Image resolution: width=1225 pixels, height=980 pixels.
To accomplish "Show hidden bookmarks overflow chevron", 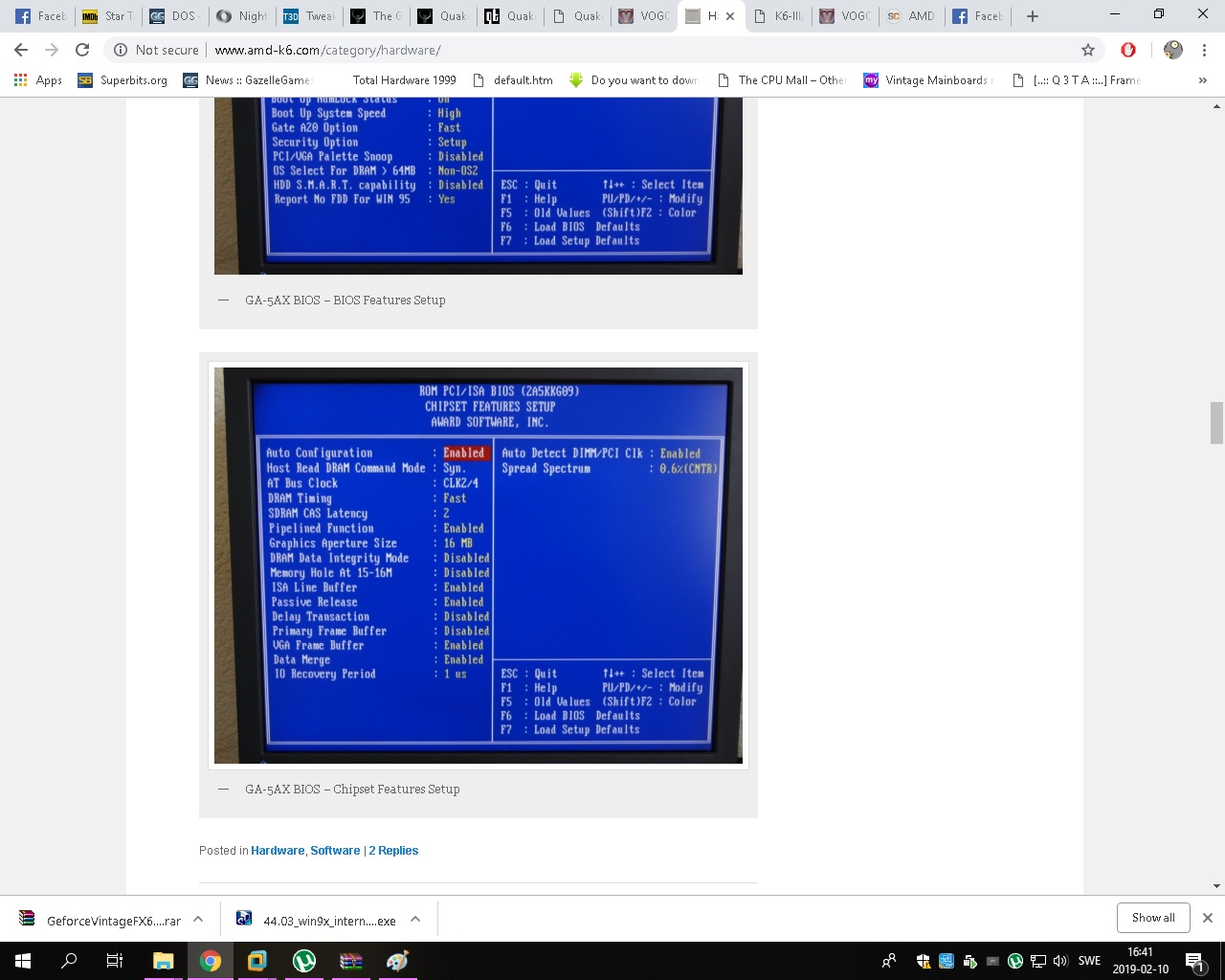I will (1202, 80).
